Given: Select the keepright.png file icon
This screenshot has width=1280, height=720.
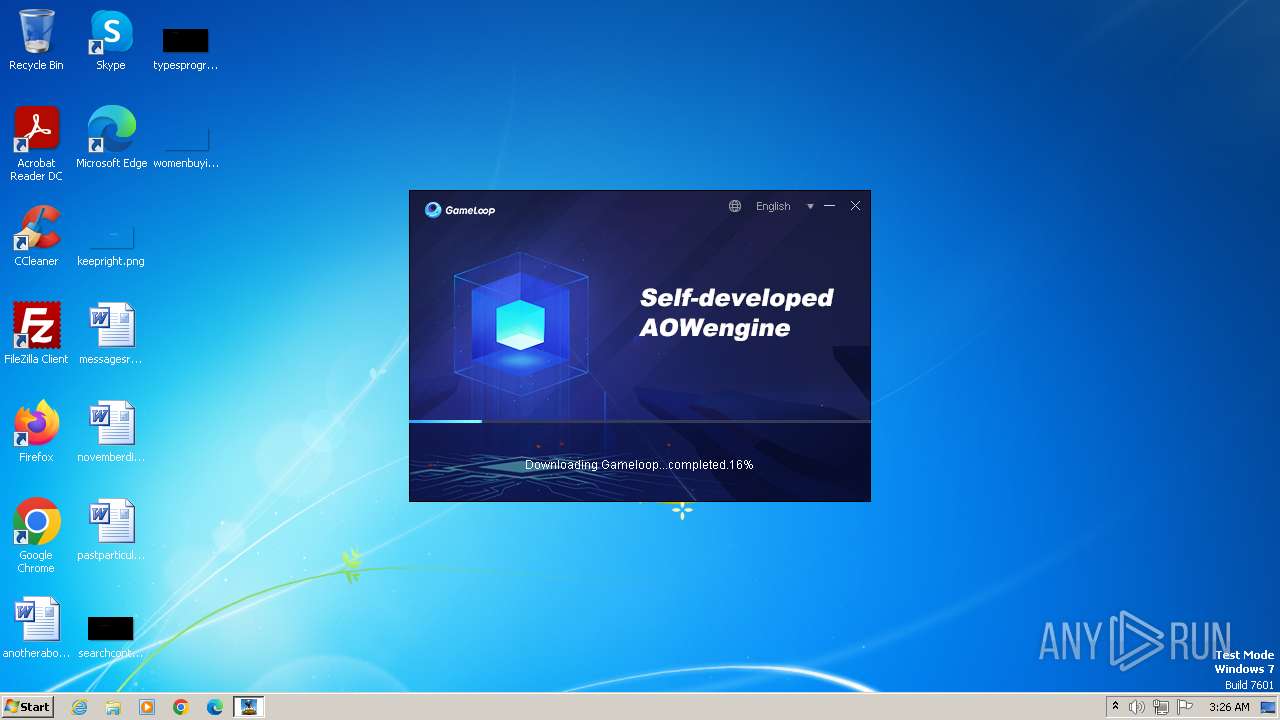Looking at the screenshot, I should 111,244.
